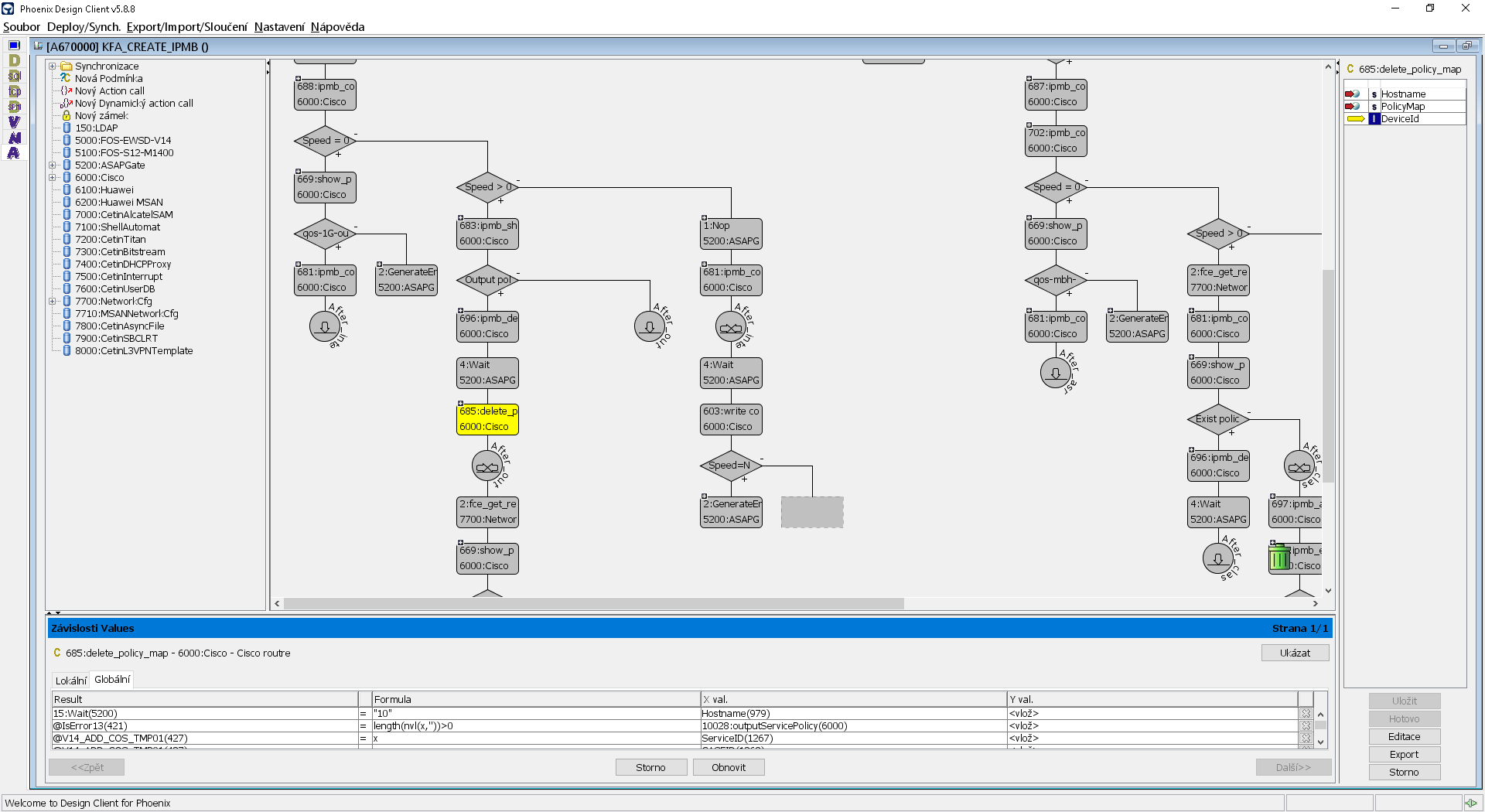
Task: Select the SPM D icon in left toolbar
Action: [14, 107]
